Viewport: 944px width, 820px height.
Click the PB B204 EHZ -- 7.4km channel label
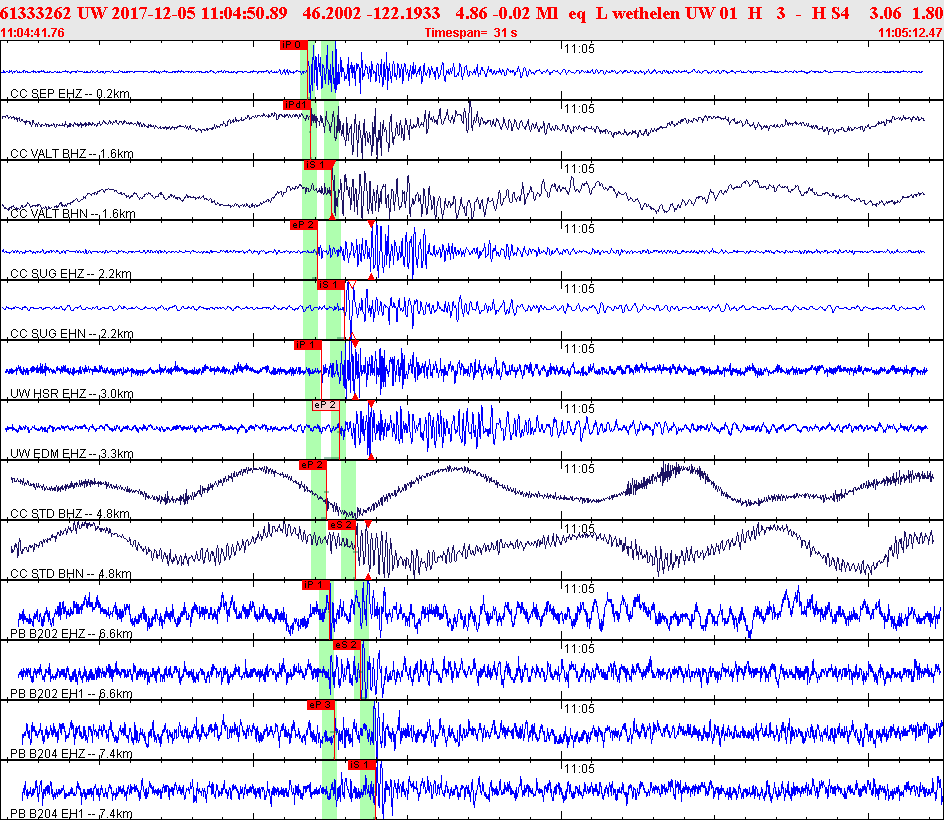click(x=71, y=754)
